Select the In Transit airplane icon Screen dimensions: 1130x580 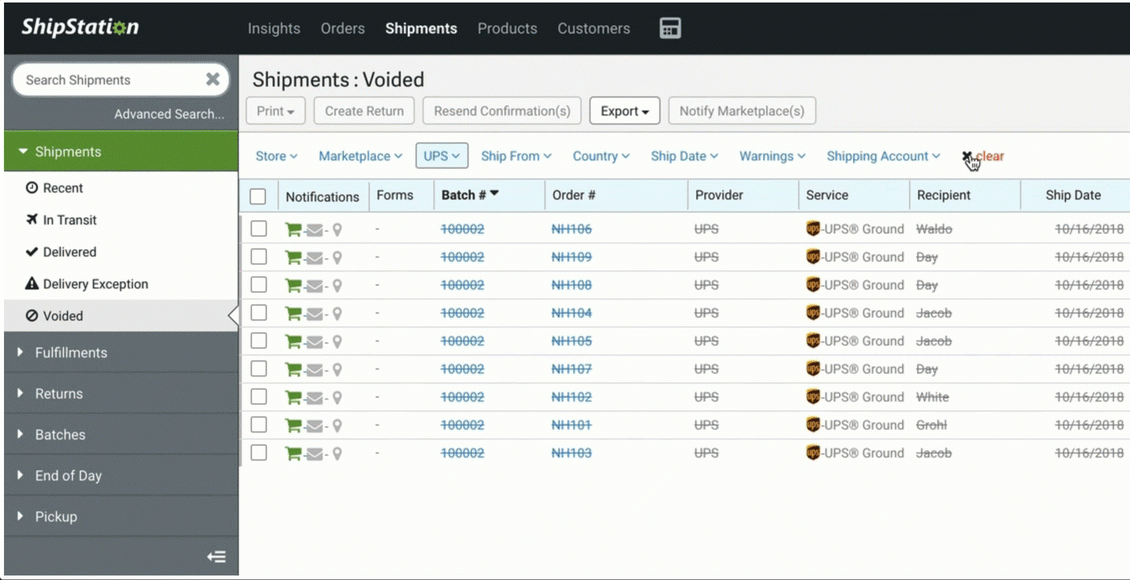tap(31, 220)
